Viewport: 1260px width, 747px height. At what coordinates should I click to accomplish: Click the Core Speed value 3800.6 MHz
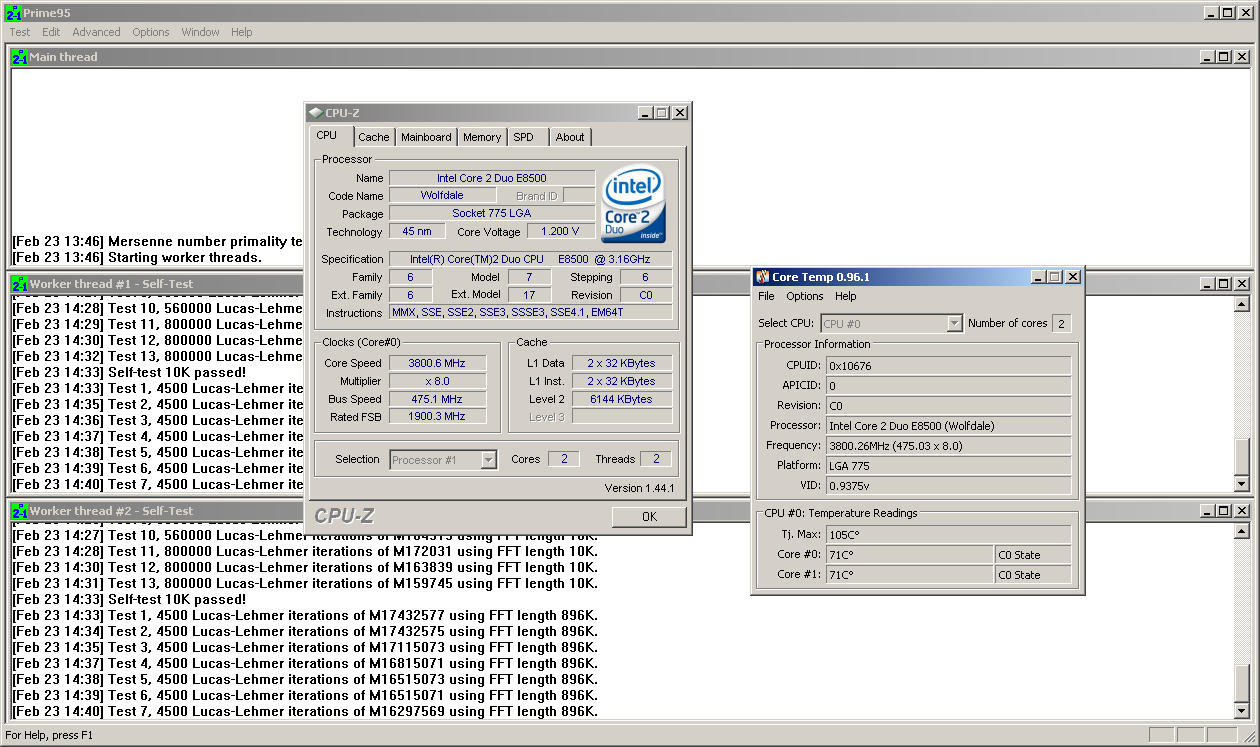(x=437, y=363)
